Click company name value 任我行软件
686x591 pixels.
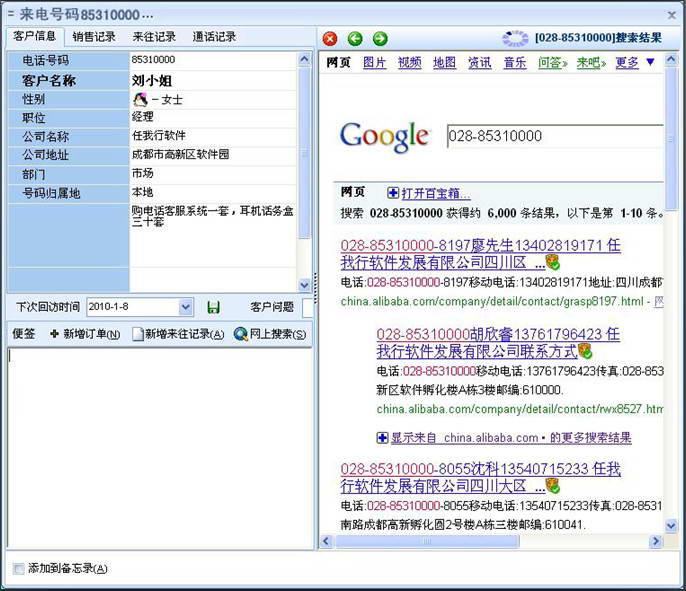158,136
